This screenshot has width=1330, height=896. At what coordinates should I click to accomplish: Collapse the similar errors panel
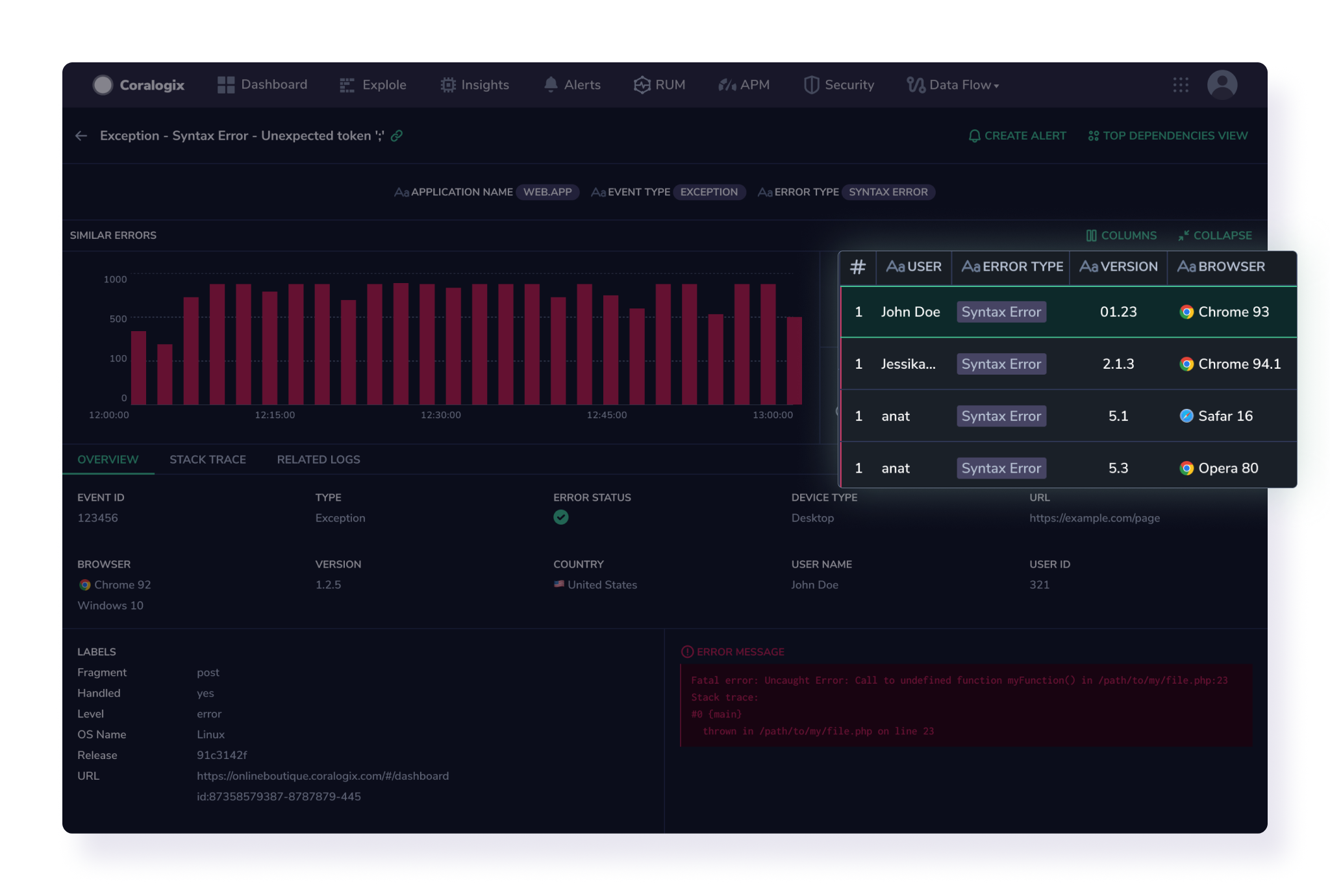pyautogui.click(x=1215, y=236)
